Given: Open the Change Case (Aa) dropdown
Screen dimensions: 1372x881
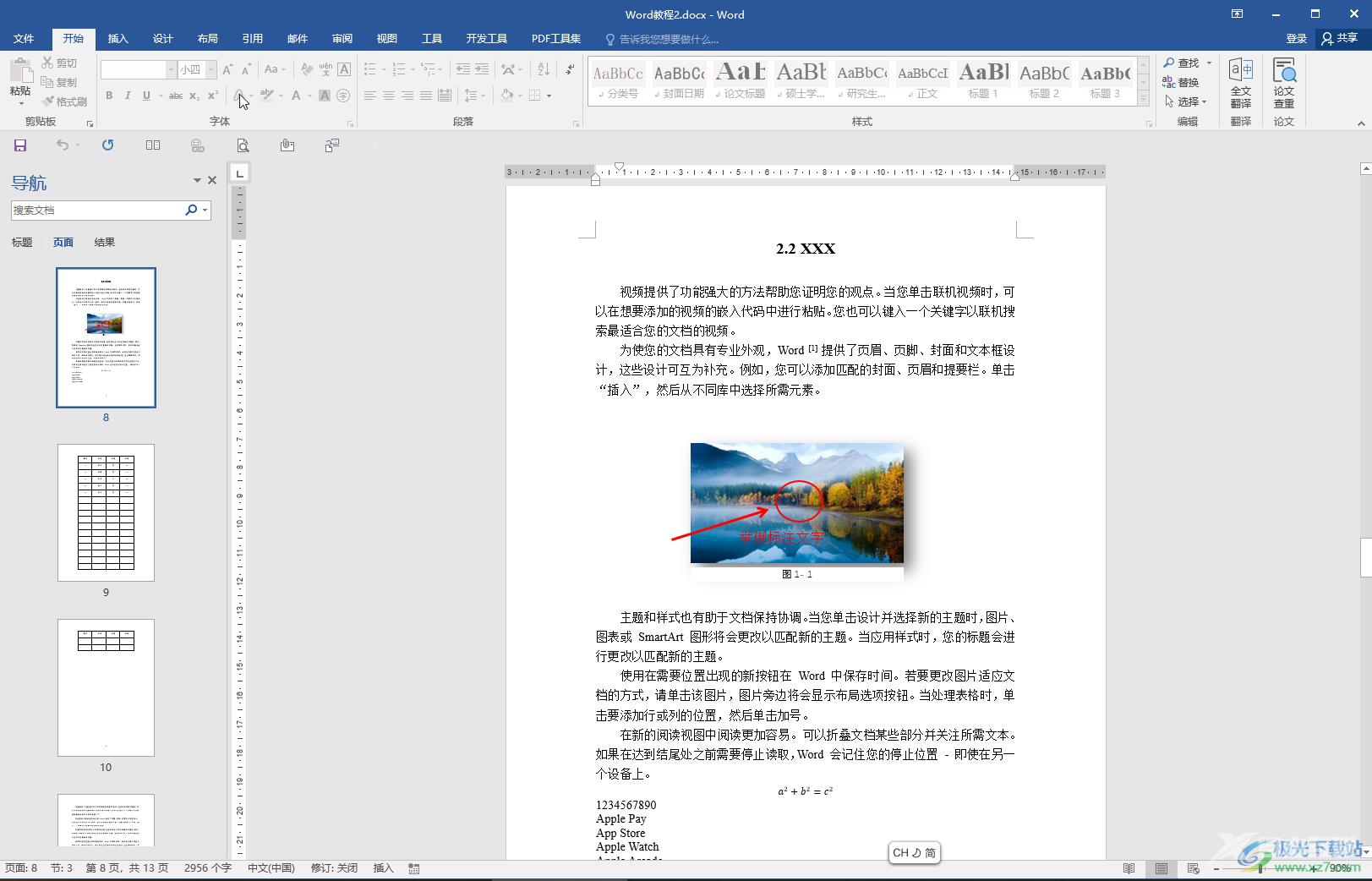Looking at the screenshot, I should pos(275,69).
